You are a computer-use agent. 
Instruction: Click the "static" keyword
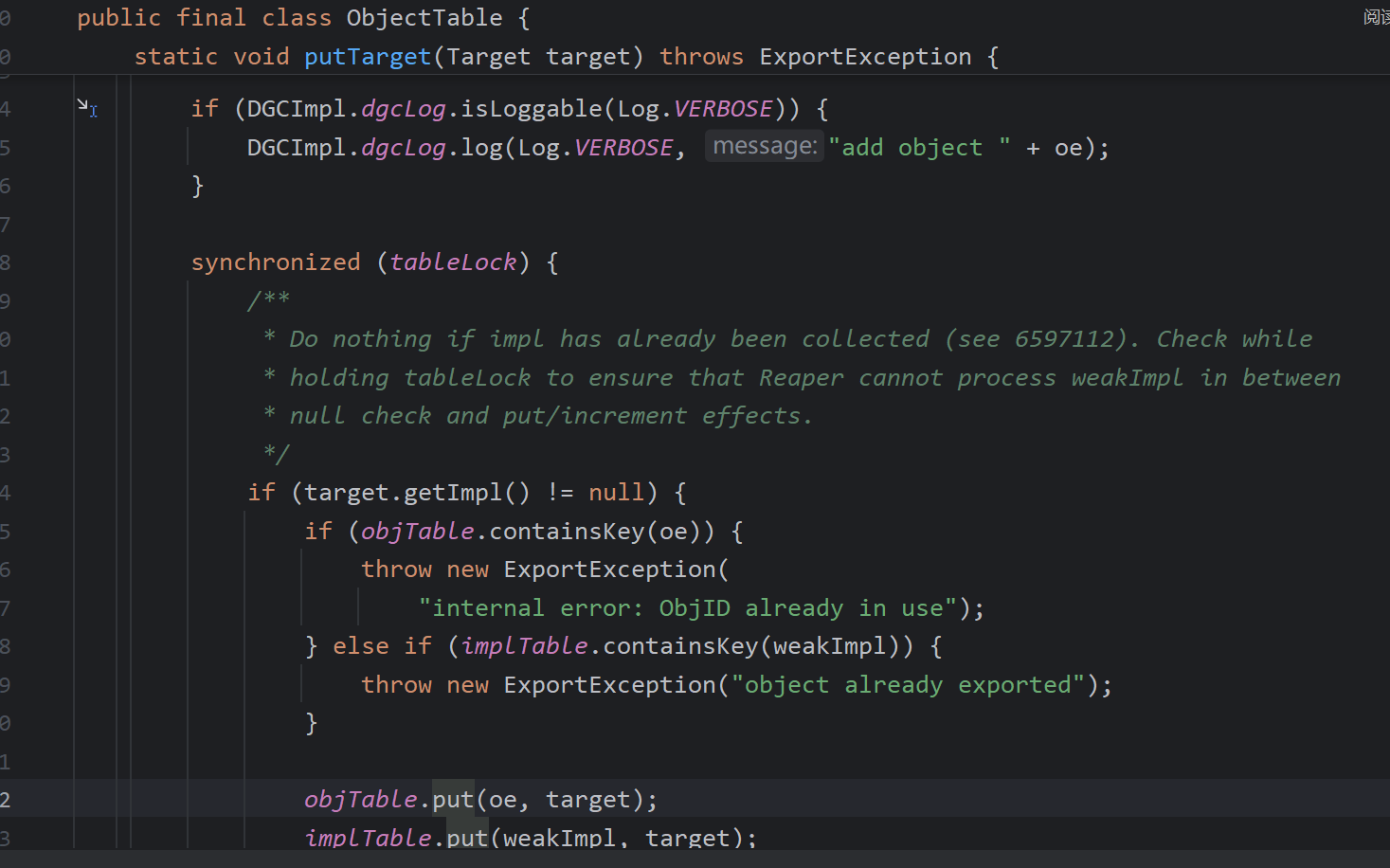[x=176, y=57]
